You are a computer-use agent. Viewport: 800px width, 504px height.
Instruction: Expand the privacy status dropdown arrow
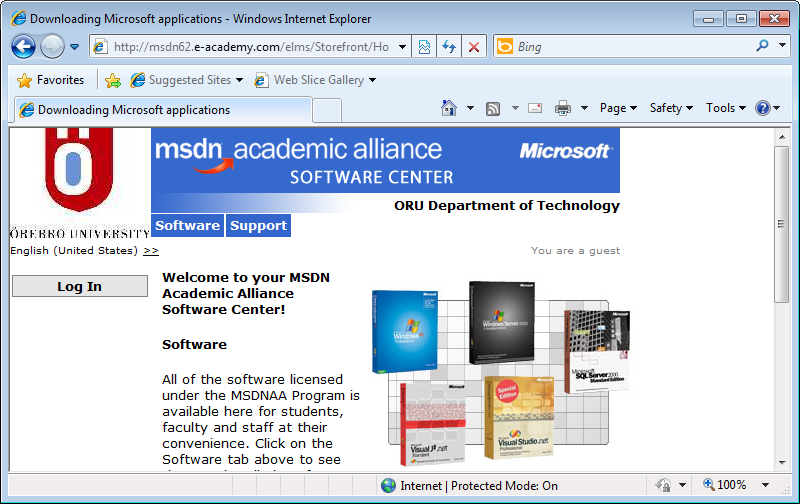682,485
